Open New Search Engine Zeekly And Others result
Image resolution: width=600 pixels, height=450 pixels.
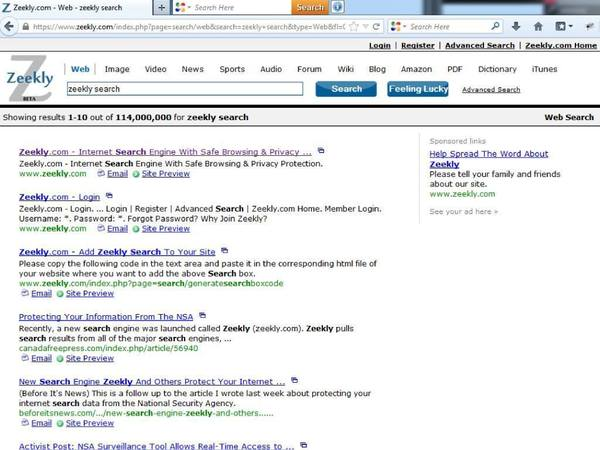tap(152, 382)
